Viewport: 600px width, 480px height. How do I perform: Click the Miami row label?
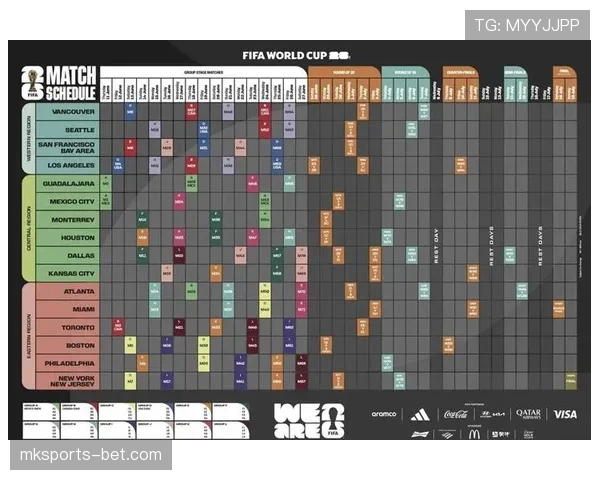(x=68, y=309)
